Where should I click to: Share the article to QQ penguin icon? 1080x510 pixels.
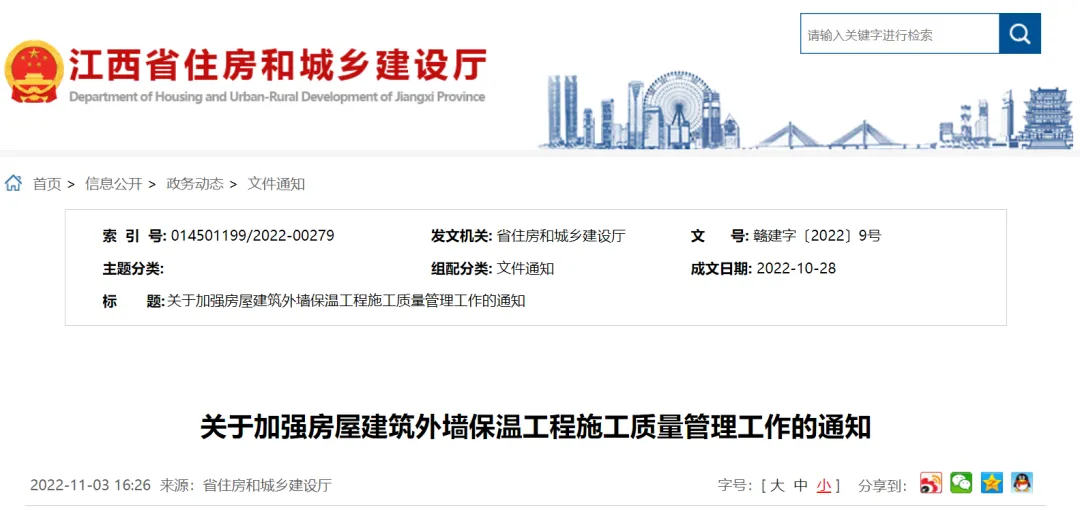coord(1022,483)
